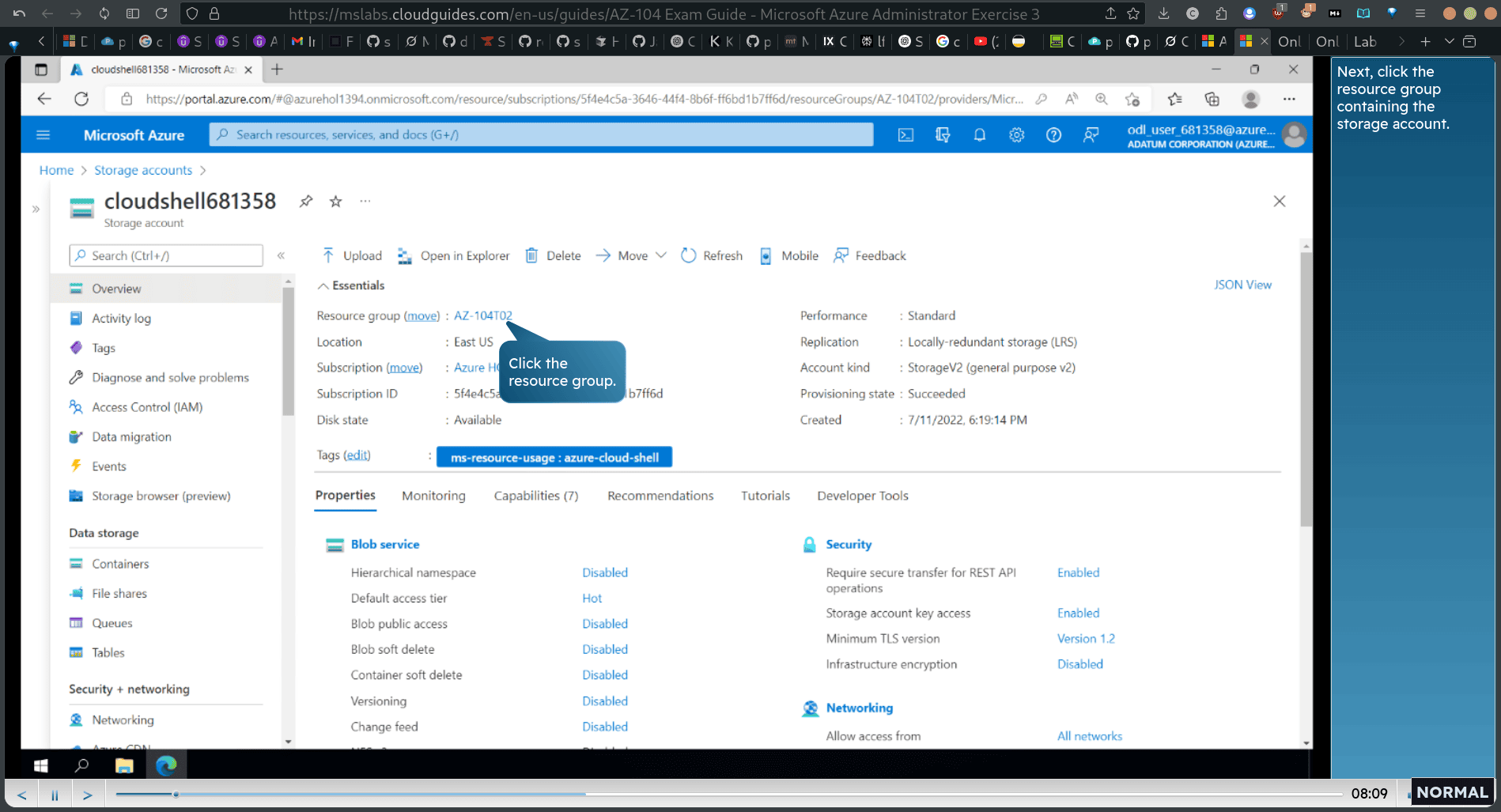Screen dimensions: 1501x812
Task: Collapse the Essentials section
Action: click(x=351, y=285)
